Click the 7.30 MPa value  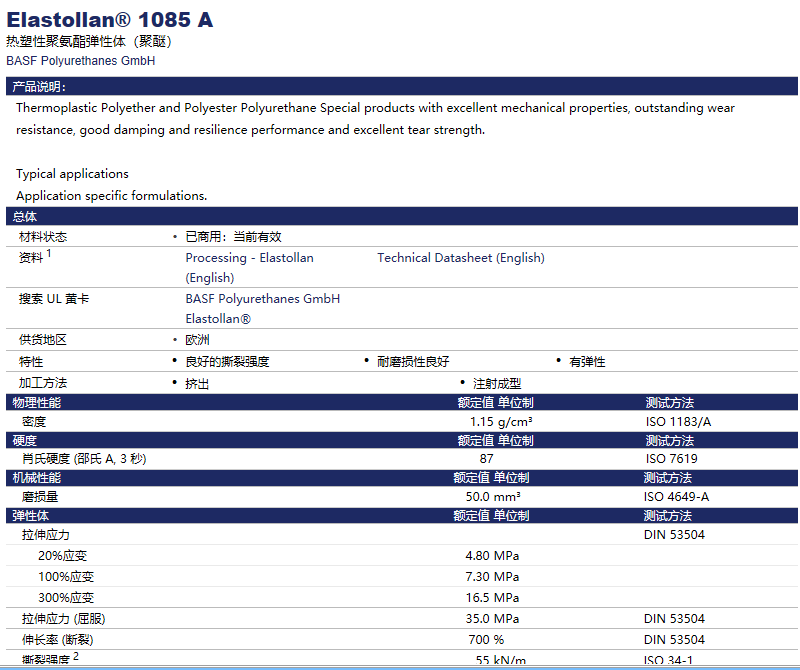[492, 577]
